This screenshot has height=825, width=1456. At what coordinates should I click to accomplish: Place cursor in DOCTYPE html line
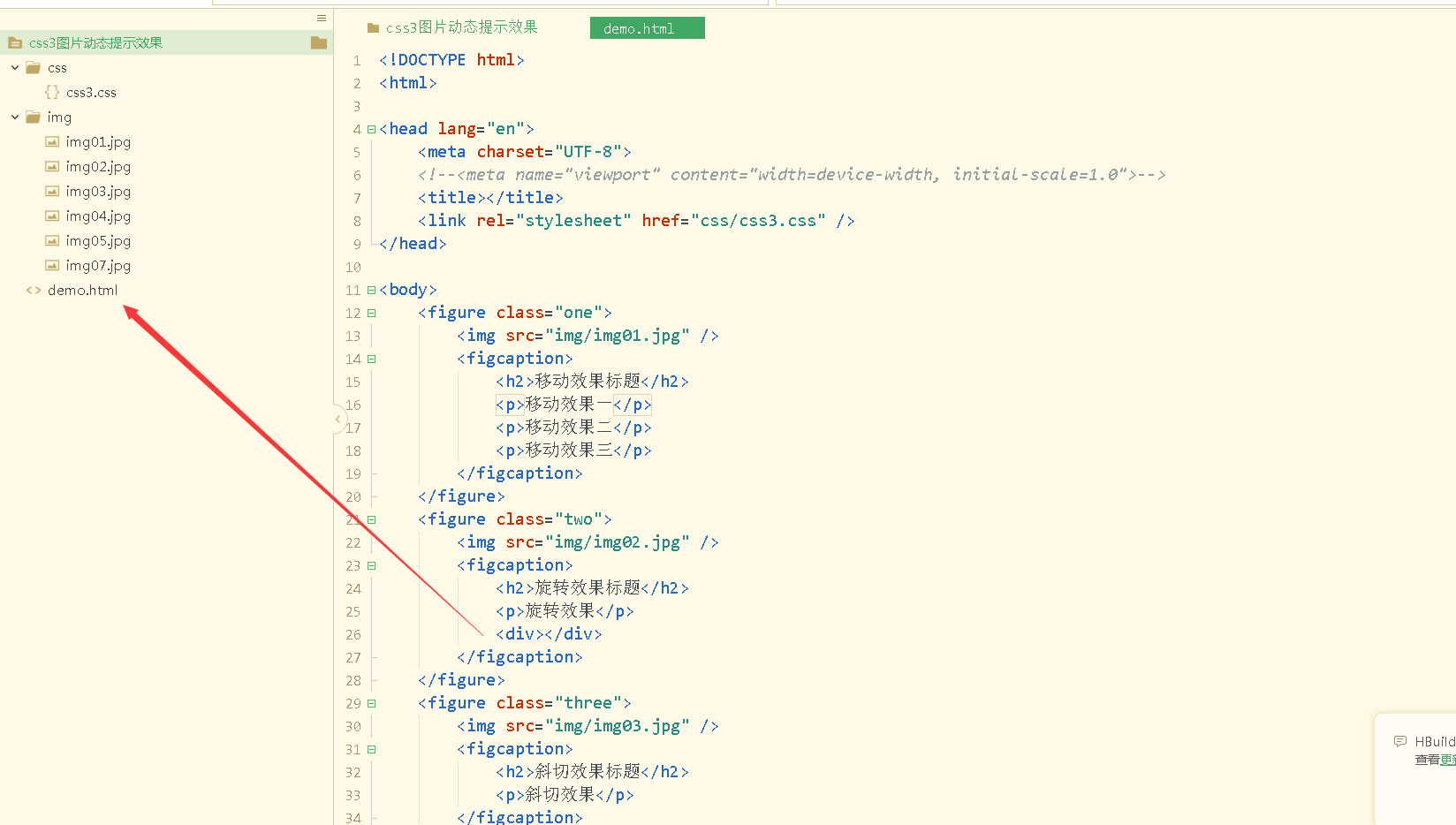coord(451,60)
